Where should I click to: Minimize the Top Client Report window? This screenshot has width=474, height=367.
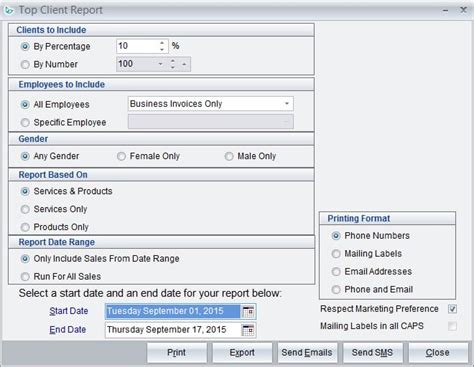point(445,11)
